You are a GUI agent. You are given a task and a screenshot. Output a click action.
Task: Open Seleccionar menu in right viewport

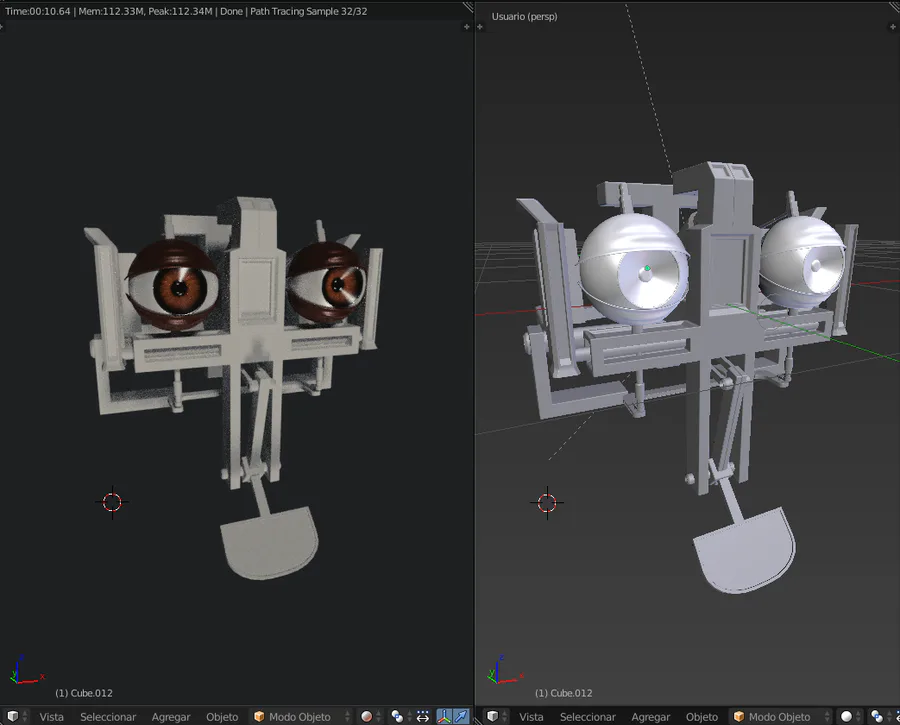click(588, 717)
